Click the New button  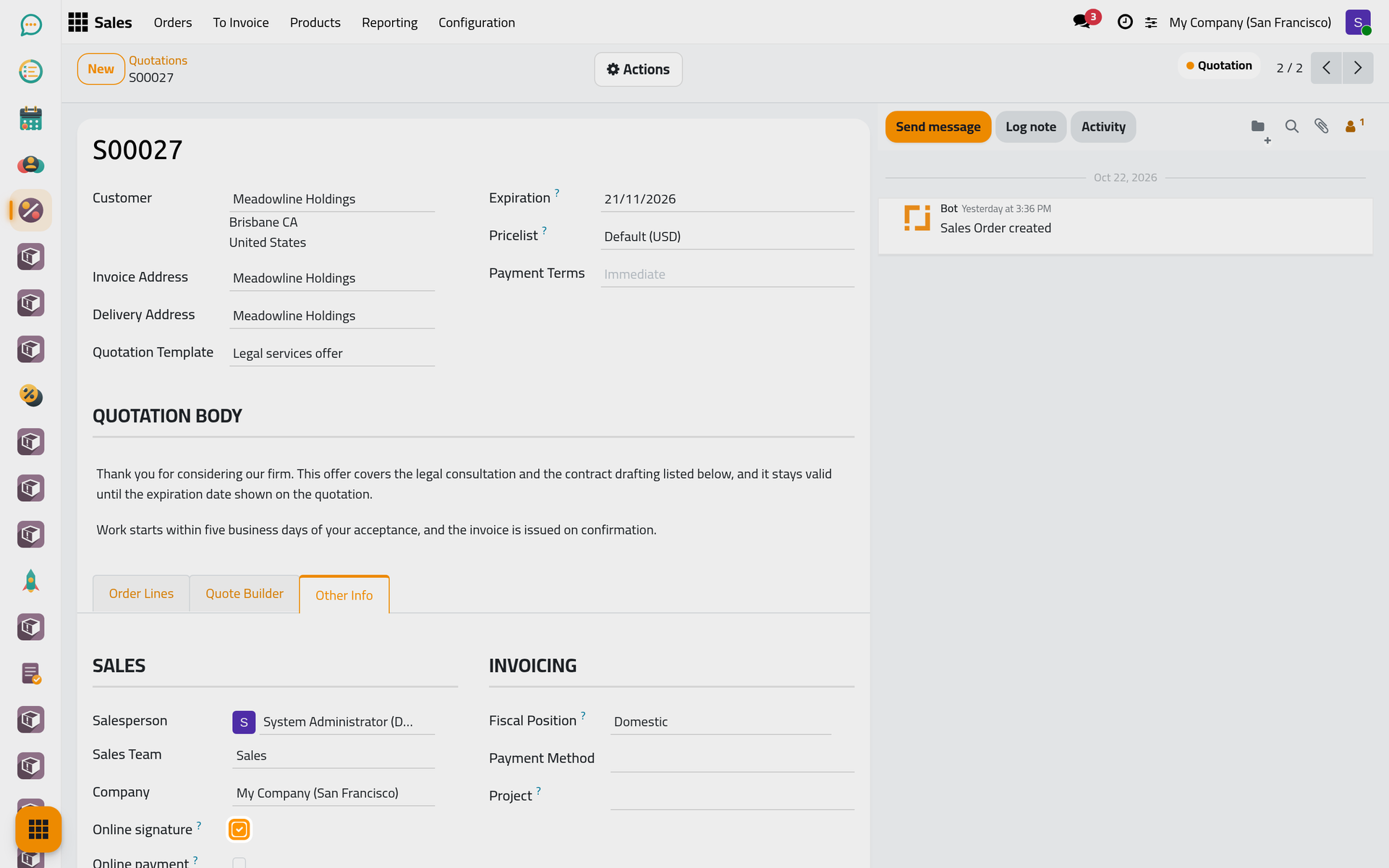tap(101, 69)
